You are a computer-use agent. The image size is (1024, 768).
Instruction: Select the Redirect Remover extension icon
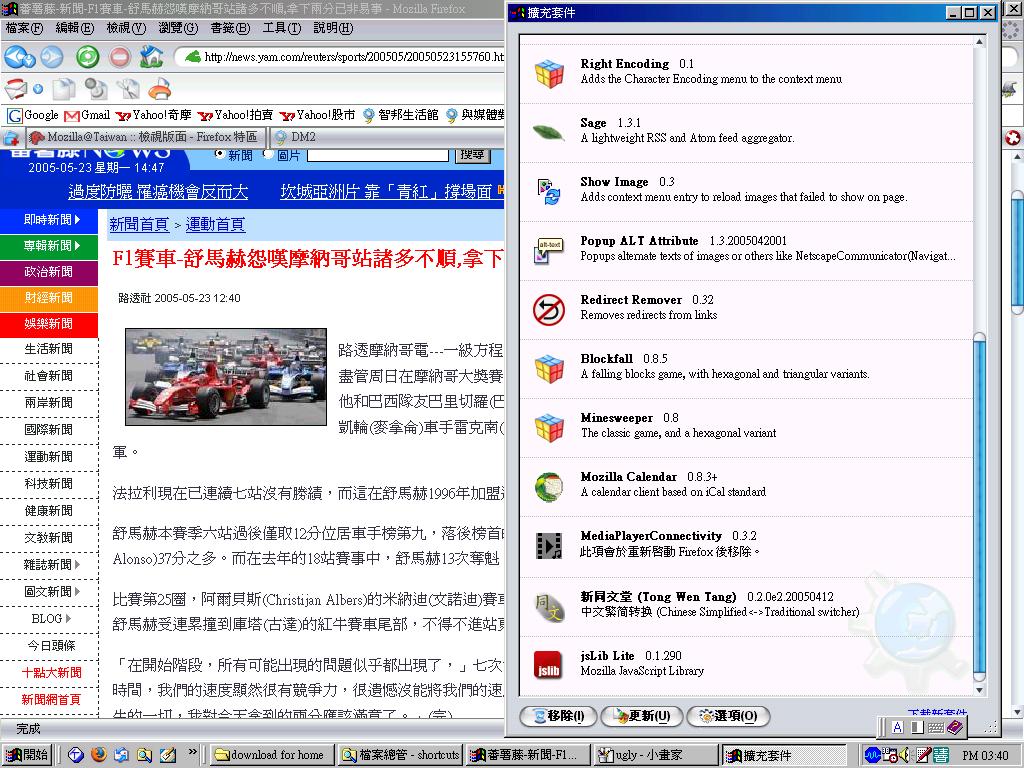(x=548, y=309)
